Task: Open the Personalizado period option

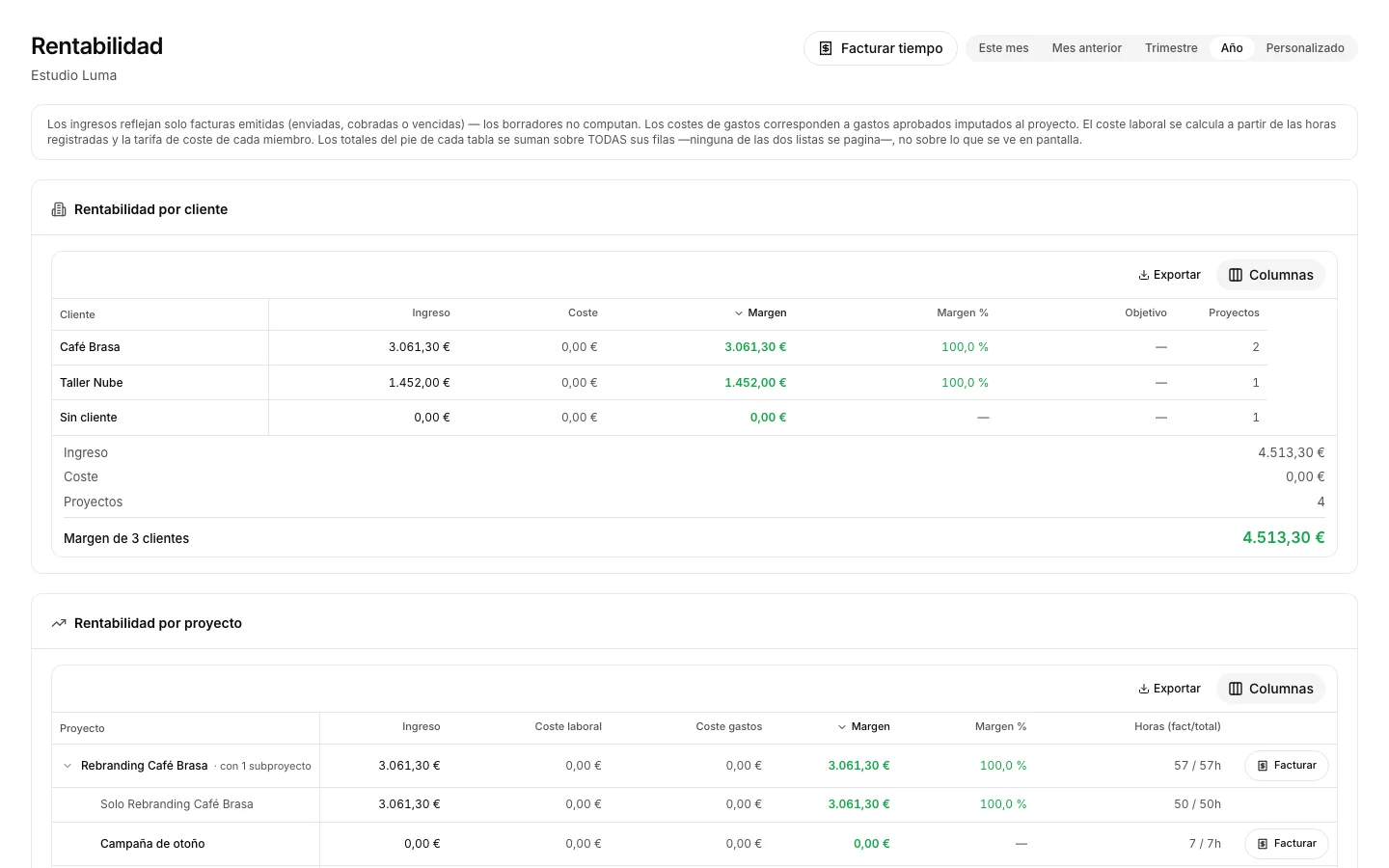Action: pyautogui.click(x=1305, y=48)
